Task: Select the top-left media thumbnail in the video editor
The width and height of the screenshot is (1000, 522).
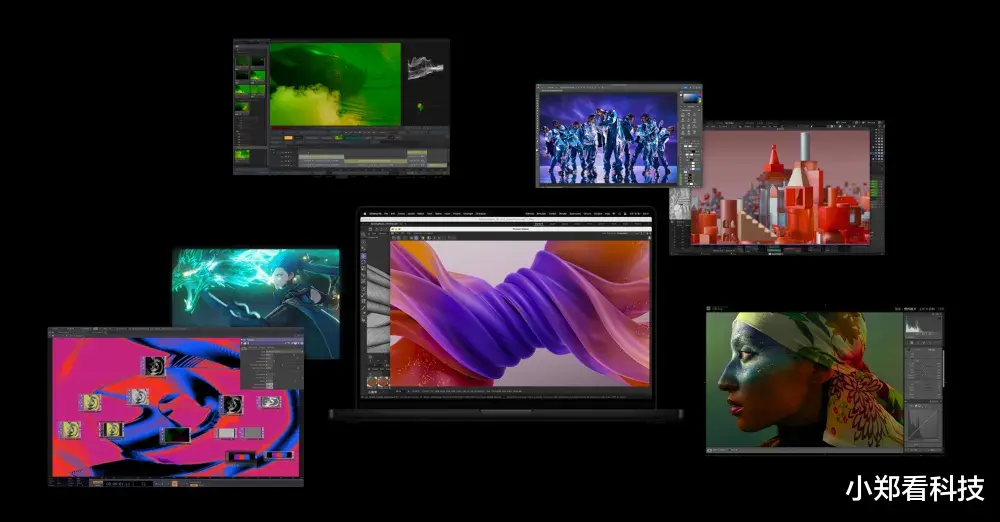Action: click(243, 61)
